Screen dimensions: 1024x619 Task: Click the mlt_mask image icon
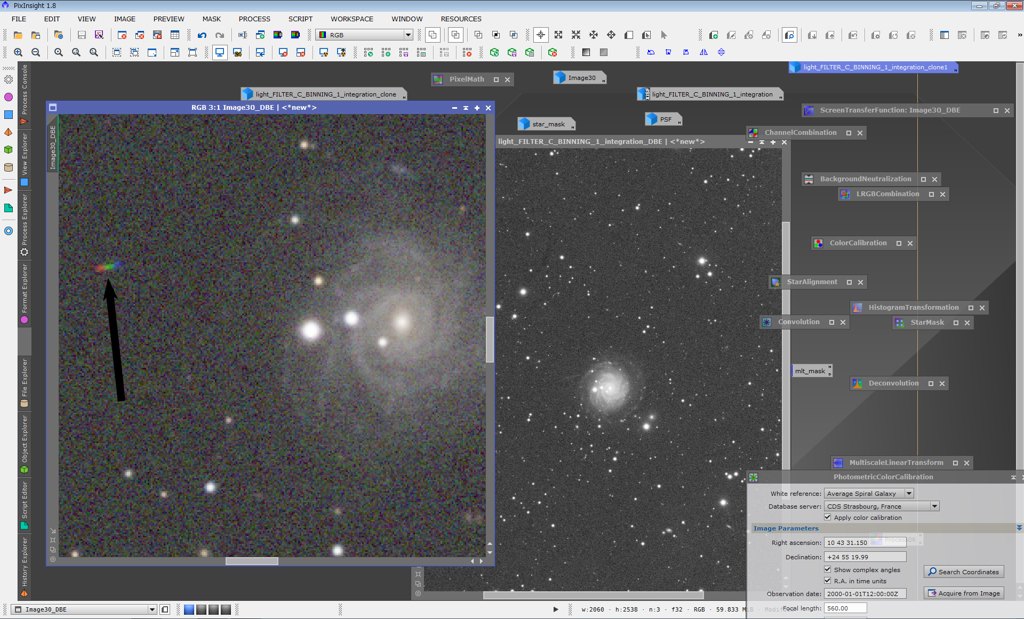pos(812,371)
